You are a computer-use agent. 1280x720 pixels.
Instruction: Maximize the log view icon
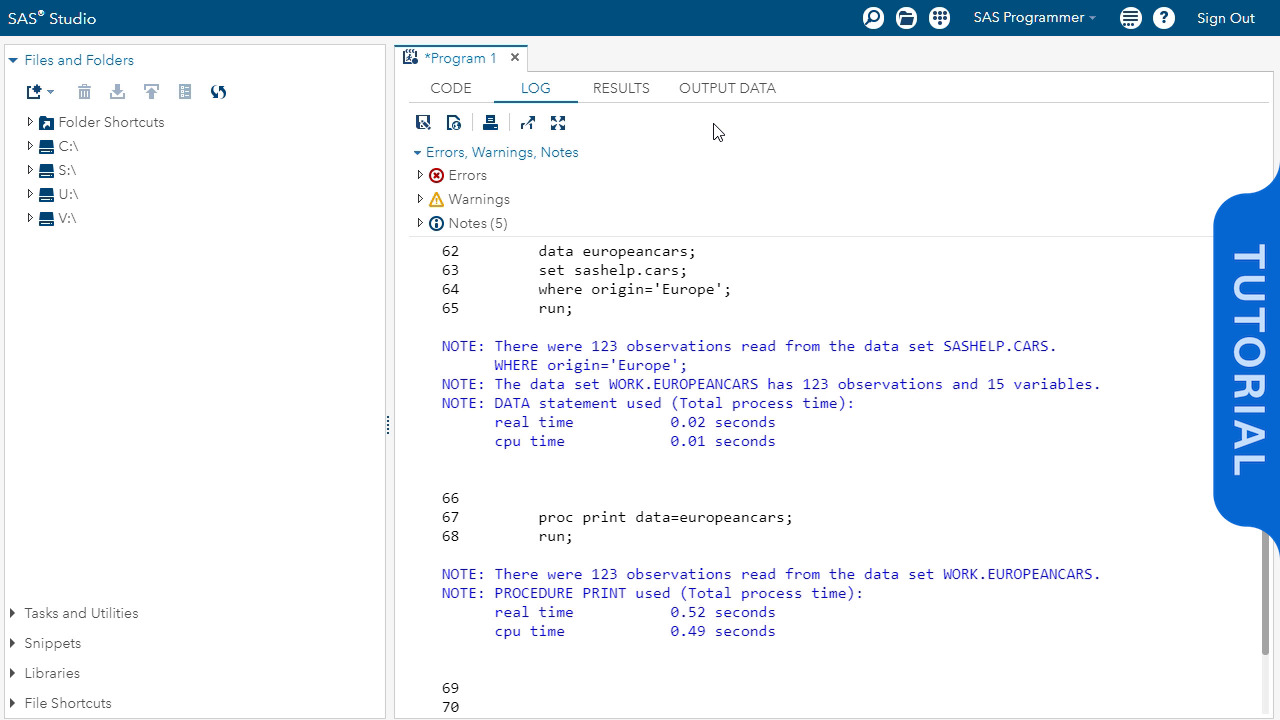coord(558,123)
